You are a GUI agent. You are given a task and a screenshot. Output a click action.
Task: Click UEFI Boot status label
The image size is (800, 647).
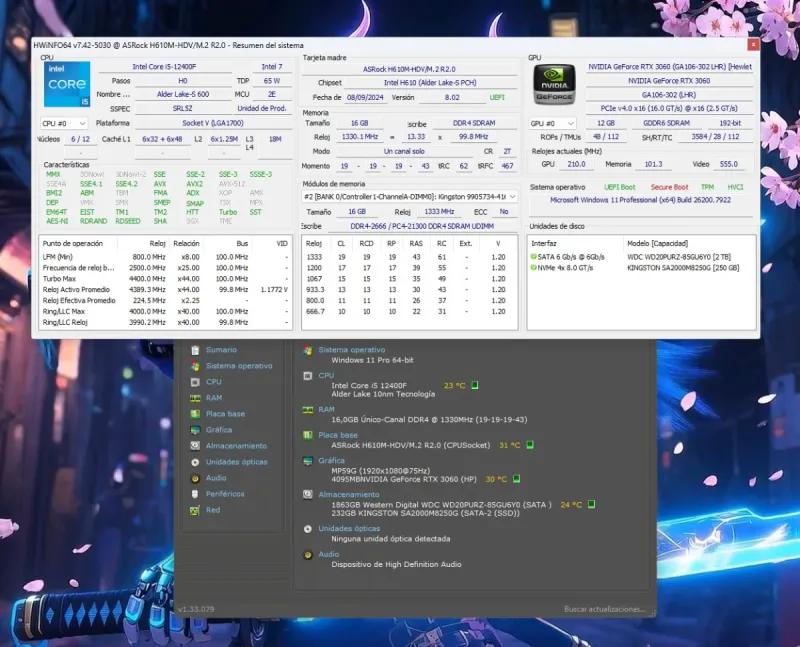(620, 187)
